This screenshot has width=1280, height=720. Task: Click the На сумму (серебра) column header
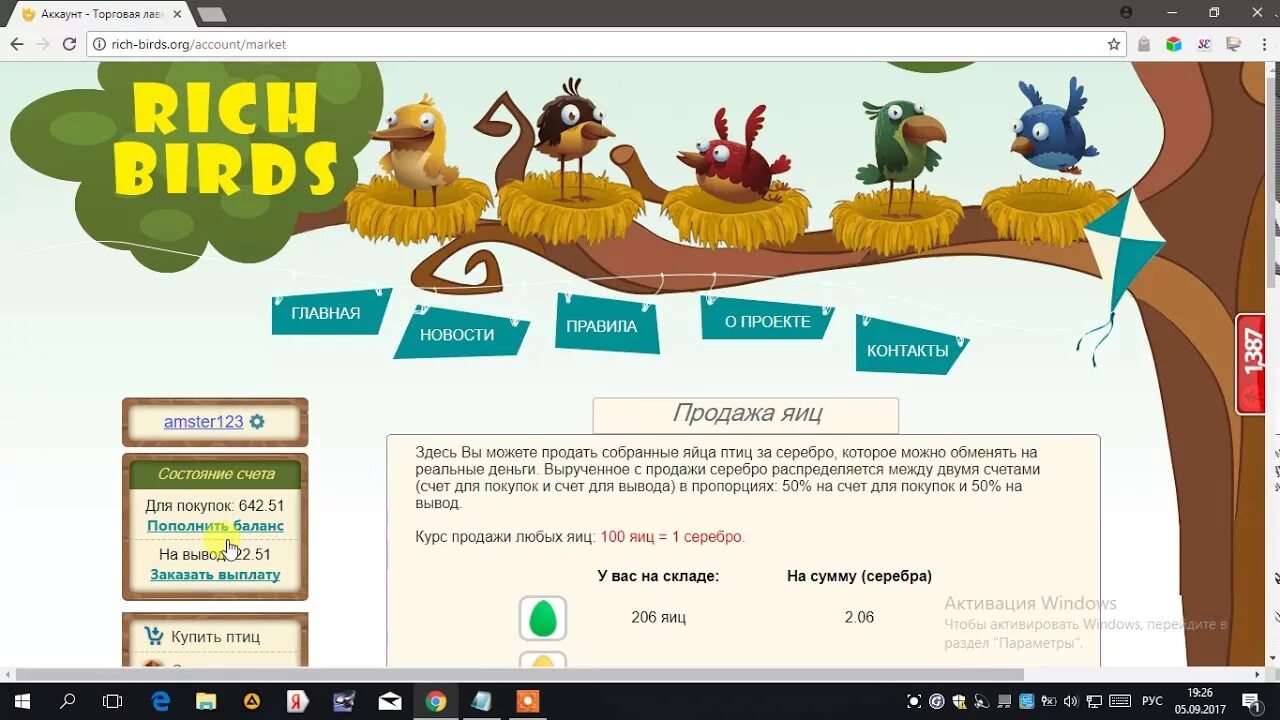859,576
